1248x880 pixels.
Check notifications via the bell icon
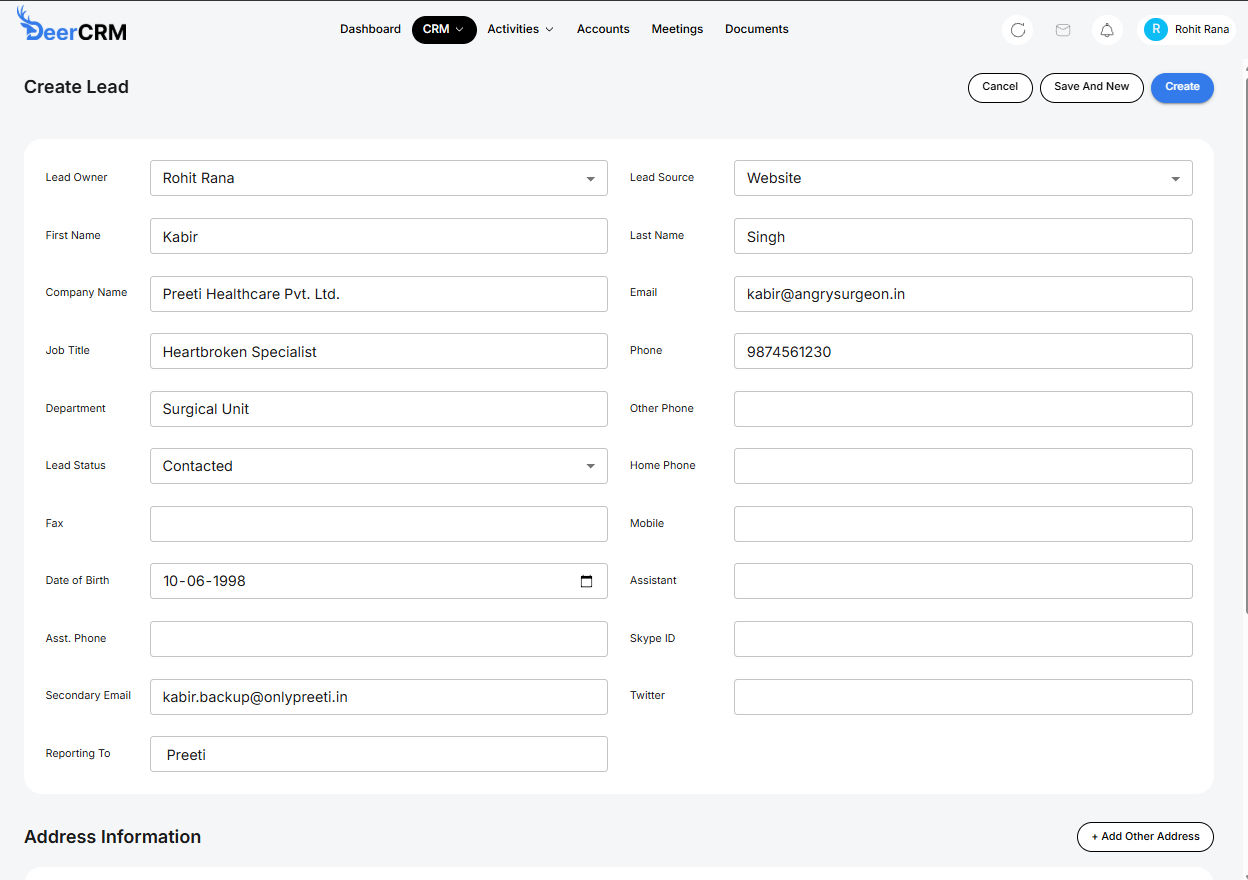pyautogui.click(x=1107, y=30)
